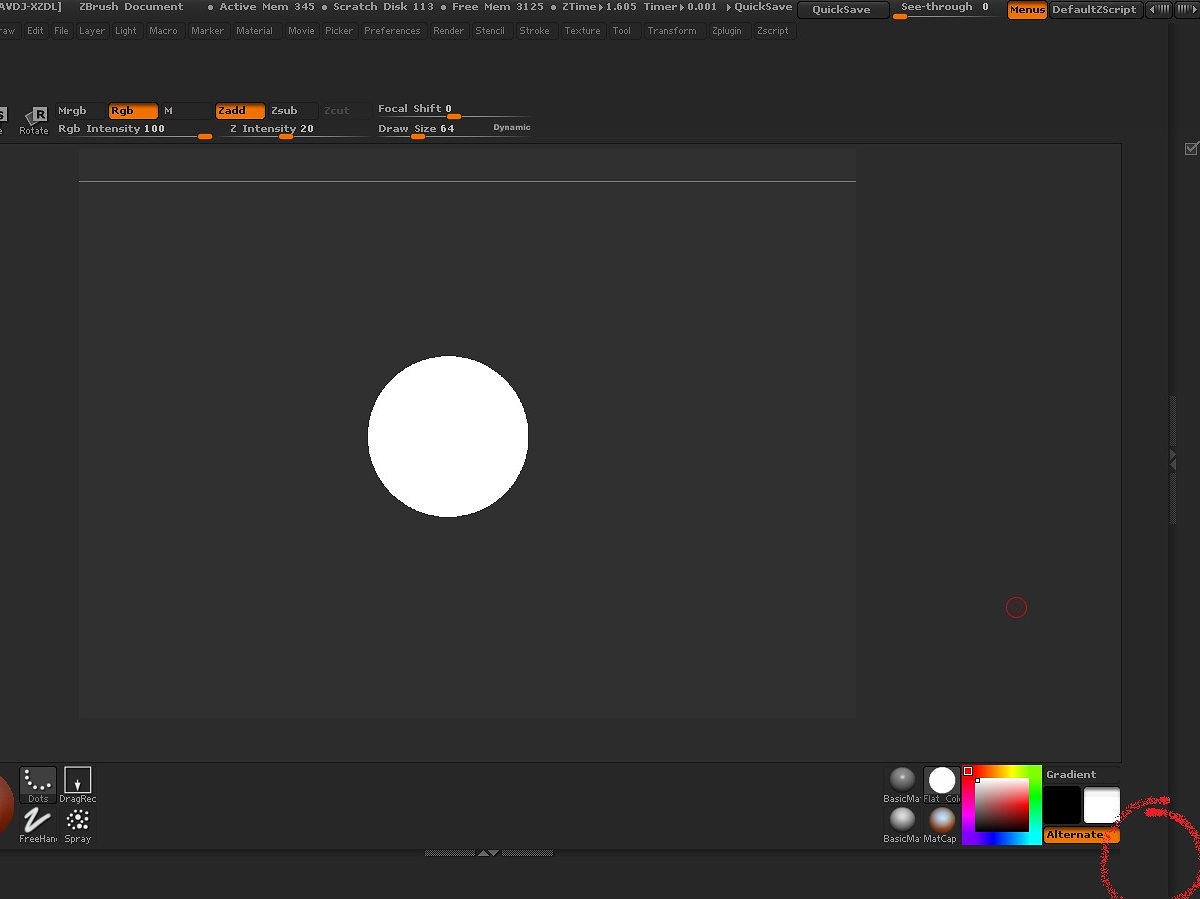Select the Dots stroke type
The height and width of the screenshot is (899, 1200).
click(38, 785)
